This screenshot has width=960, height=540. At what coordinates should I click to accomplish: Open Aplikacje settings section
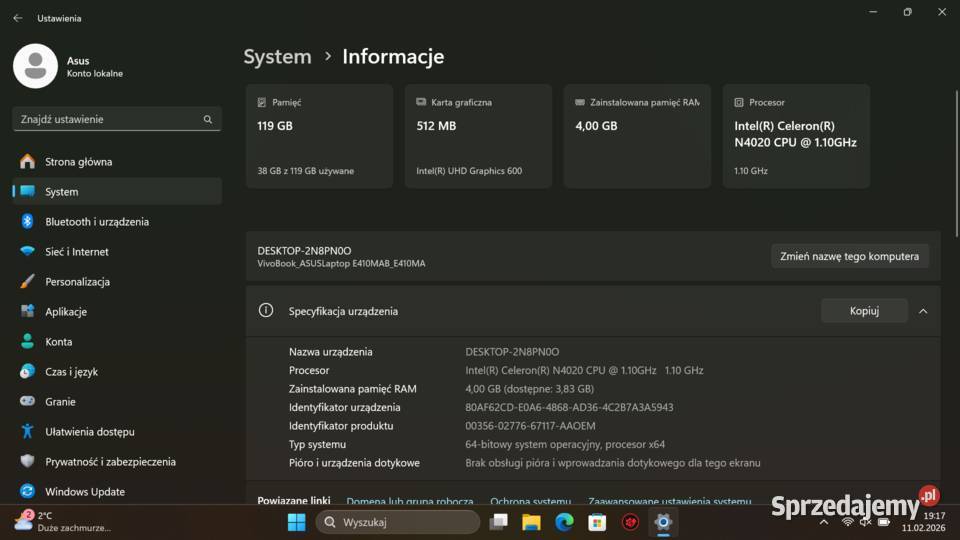(117, 312)
